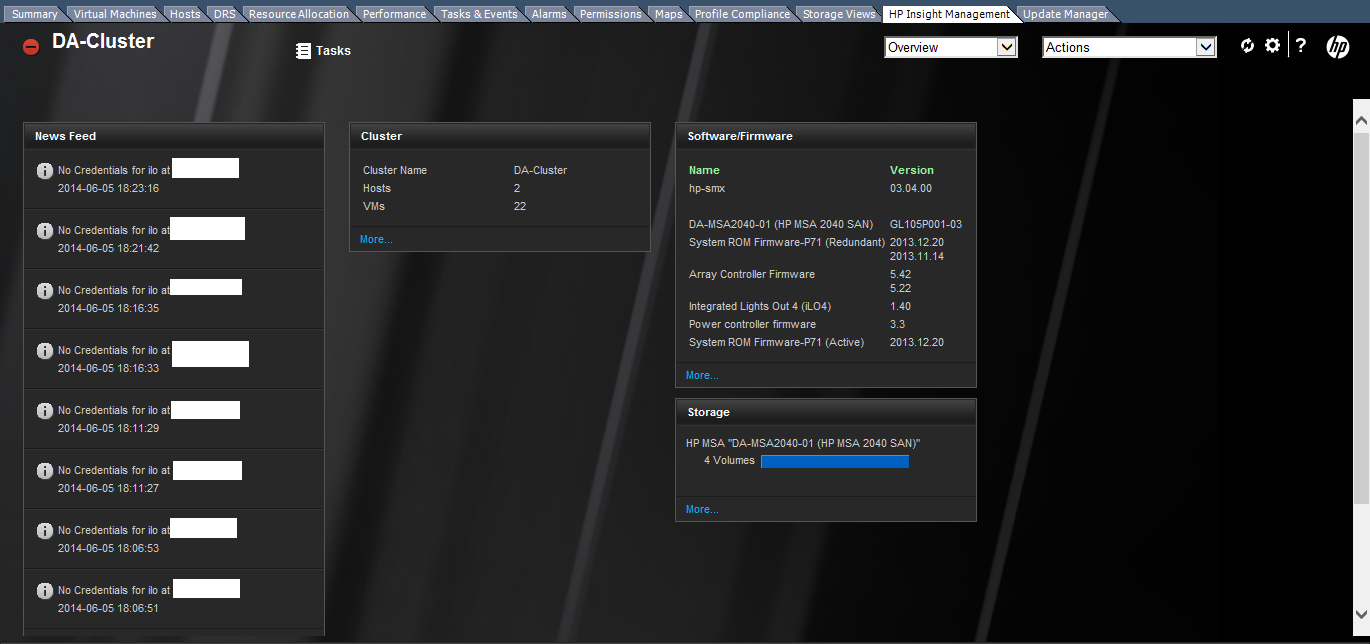Switch to the Alarms tab
The width and height of the screenshot is (1370, 644).
(549, 14)
